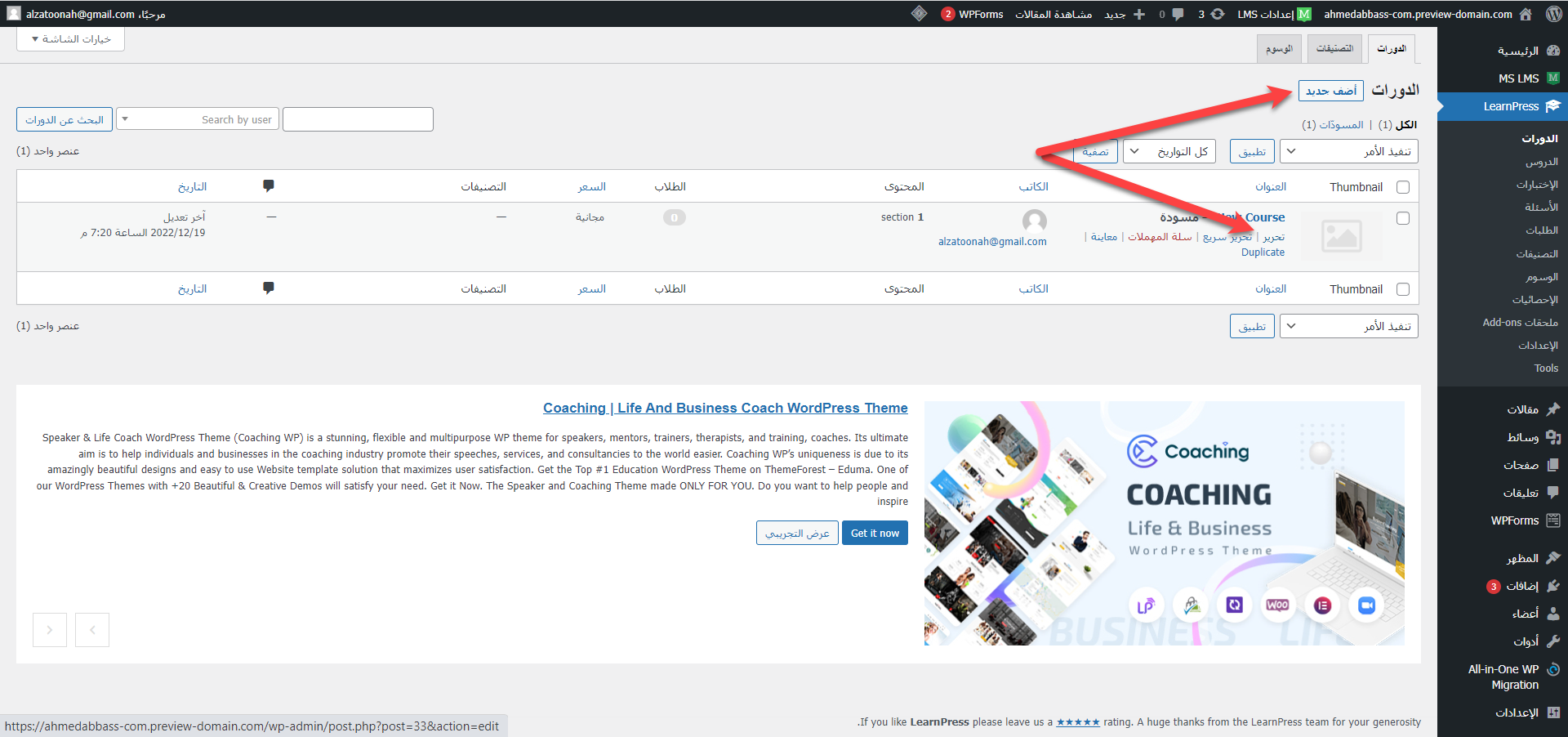Open the LearnPress graduation cap icon
The width and height of the screenshot is (1568, 737).
pos(1552,106)
